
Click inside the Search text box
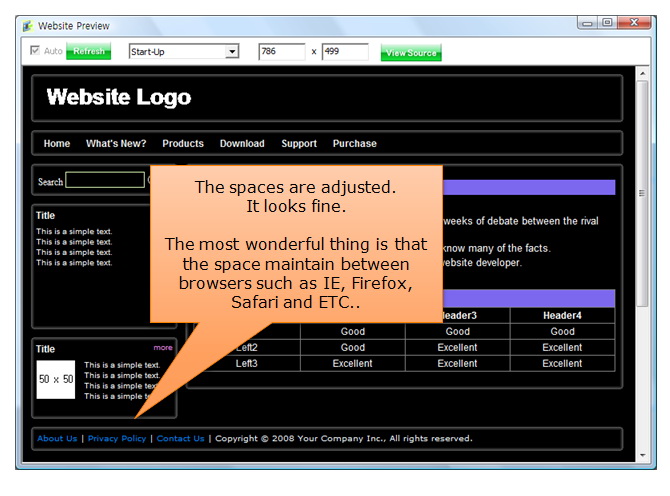tap(105, 181)
